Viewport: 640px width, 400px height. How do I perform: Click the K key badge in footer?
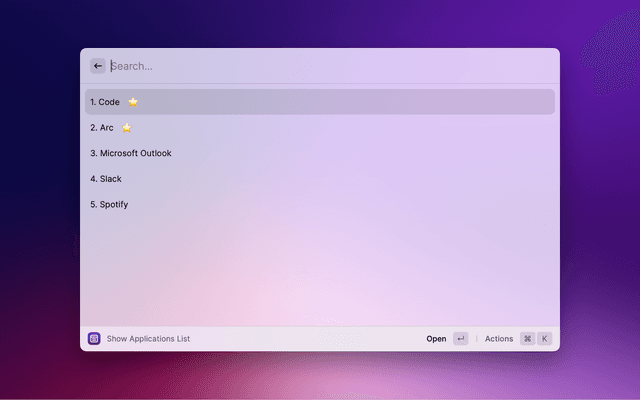point(545,339)
